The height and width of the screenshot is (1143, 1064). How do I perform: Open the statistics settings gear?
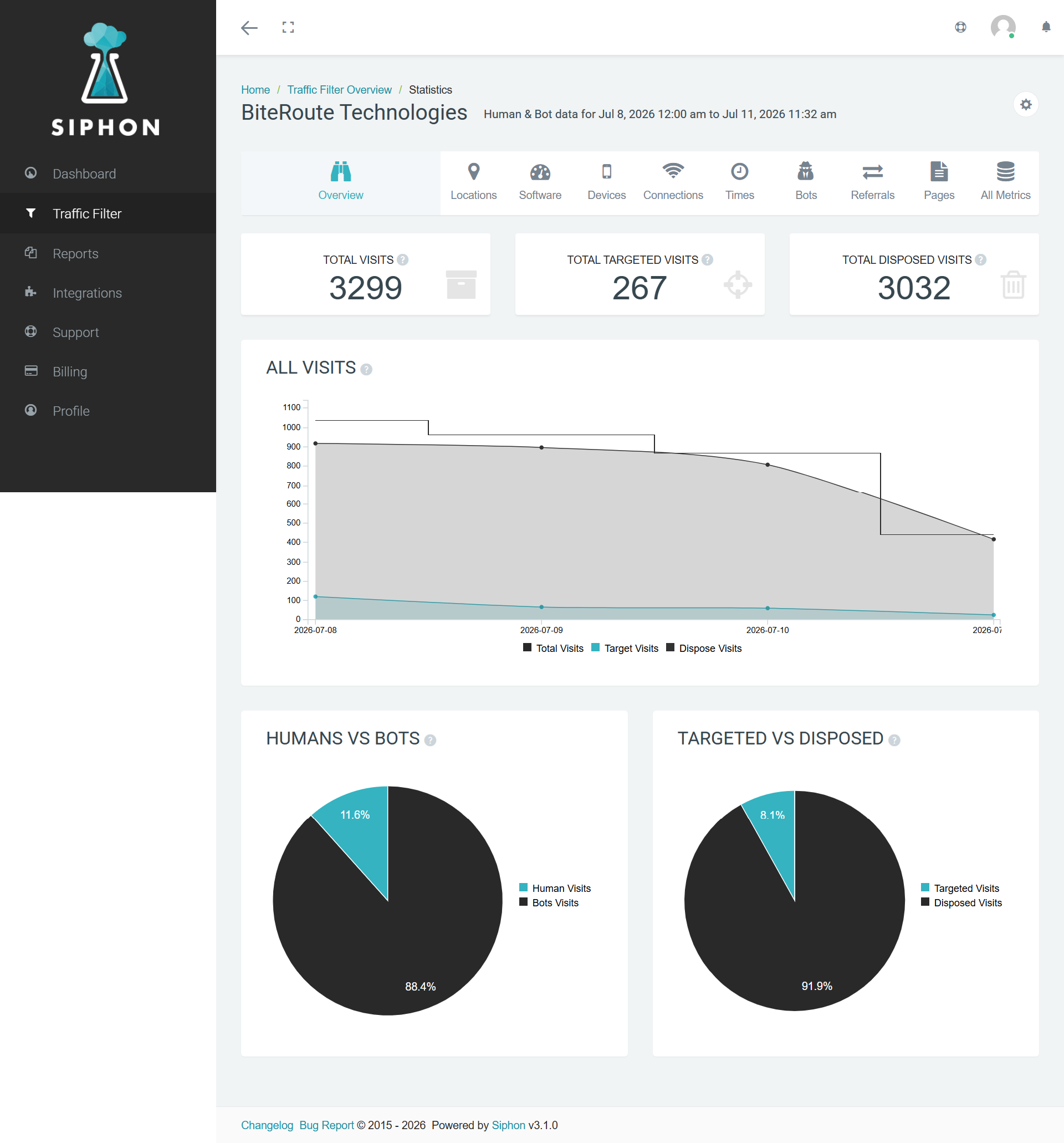(1026, 105)
